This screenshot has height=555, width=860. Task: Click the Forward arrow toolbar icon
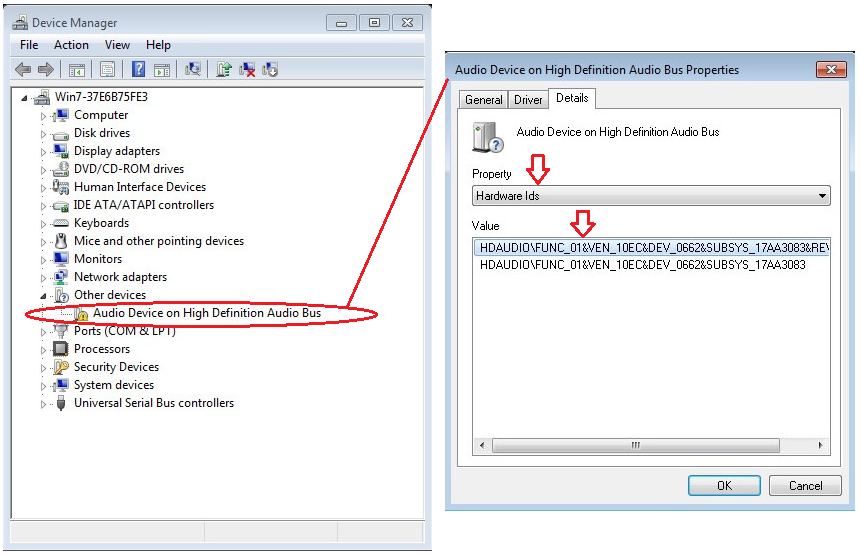(x=46, y=70)
